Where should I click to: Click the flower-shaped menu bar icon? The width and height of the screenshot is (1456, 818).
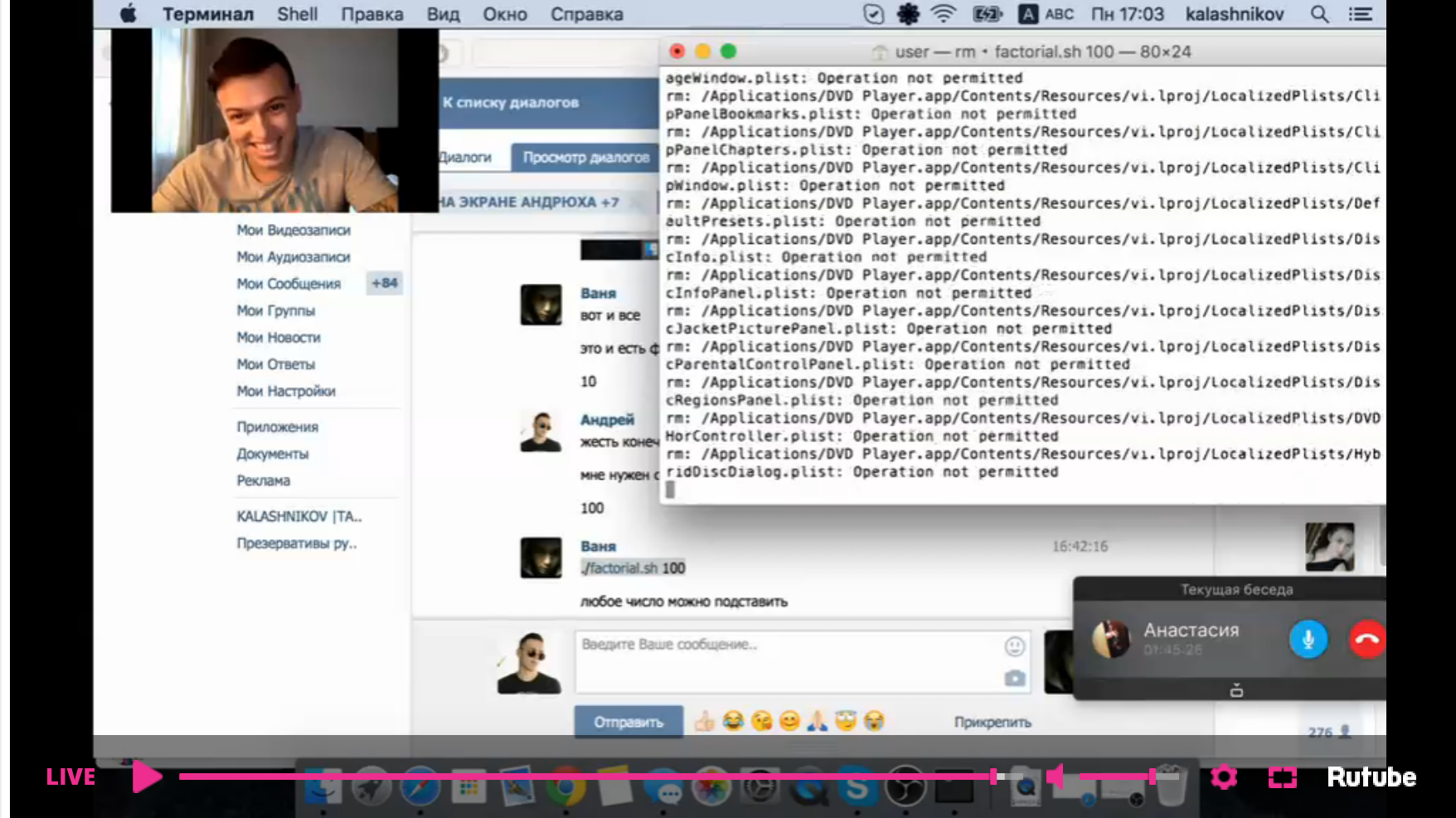909,14
